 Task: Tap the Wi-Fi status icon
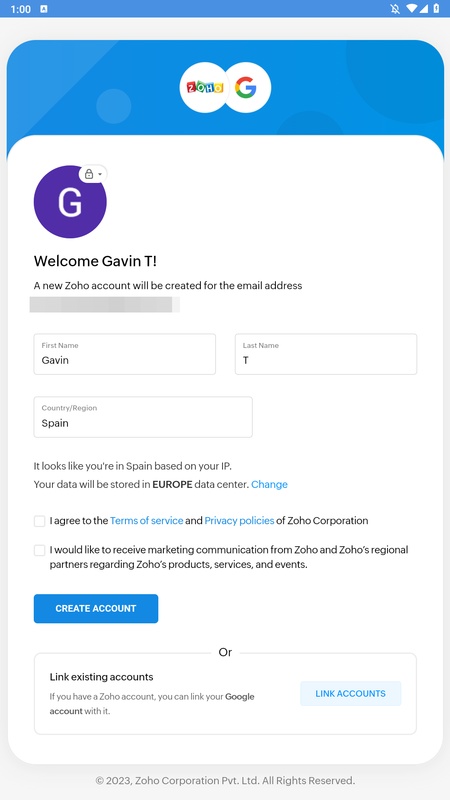click(x=411, y=9)
